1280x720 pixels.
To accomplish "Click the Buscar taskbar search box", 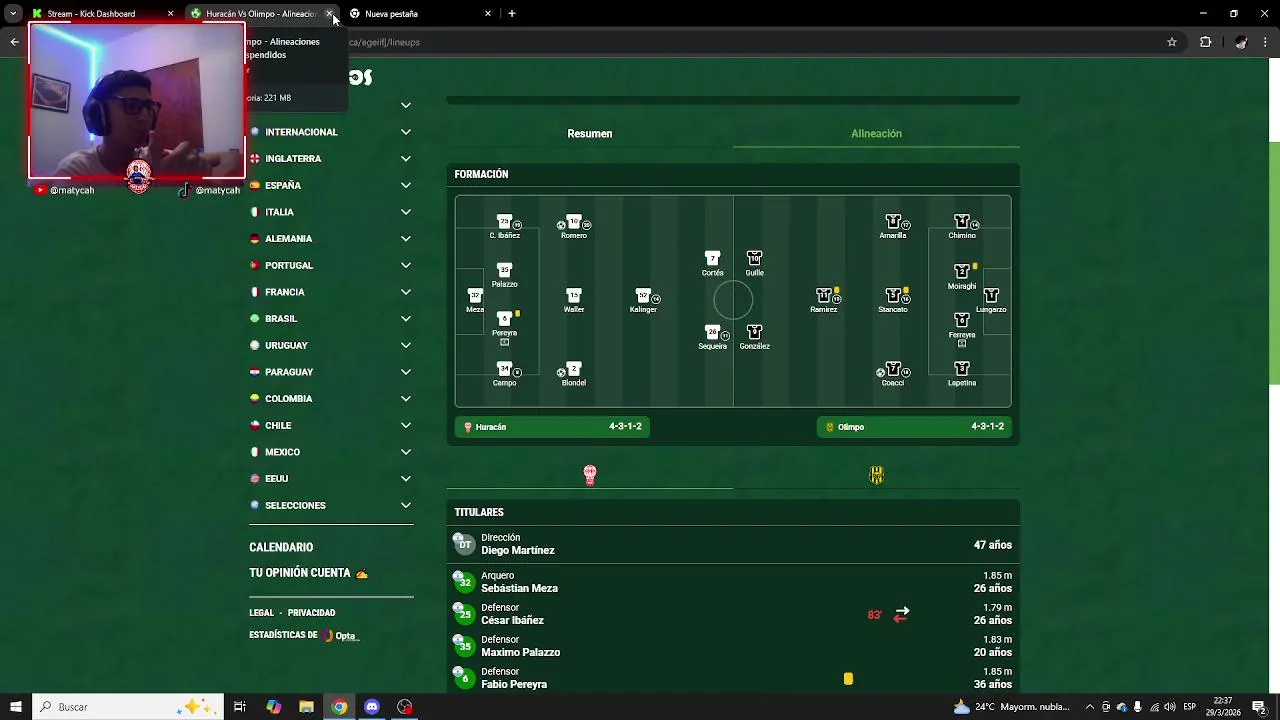I will 130,707.
